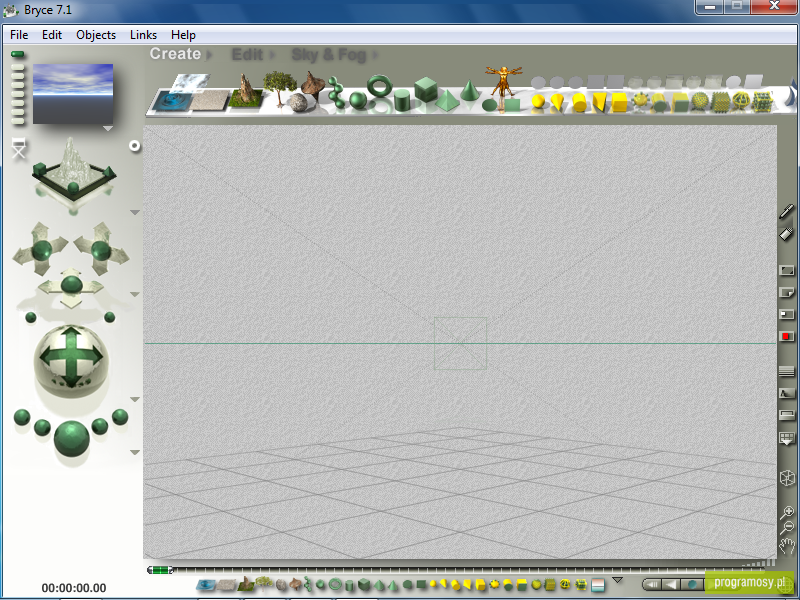Toggle the red plop-render square
This screenshot has width=800, height=600.
(x=786, y=336)
